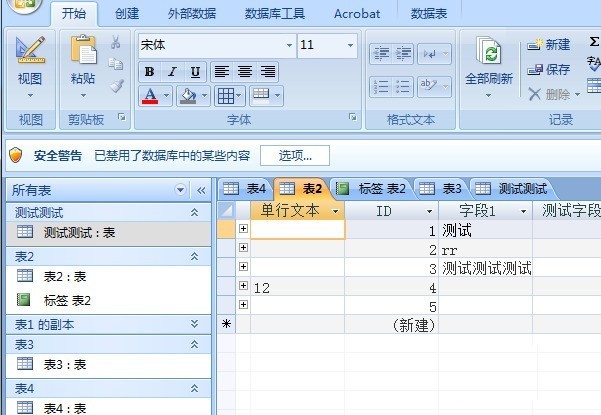
Task: Open the 外部数据 ribbon tab
Action: tap(192, 14)
